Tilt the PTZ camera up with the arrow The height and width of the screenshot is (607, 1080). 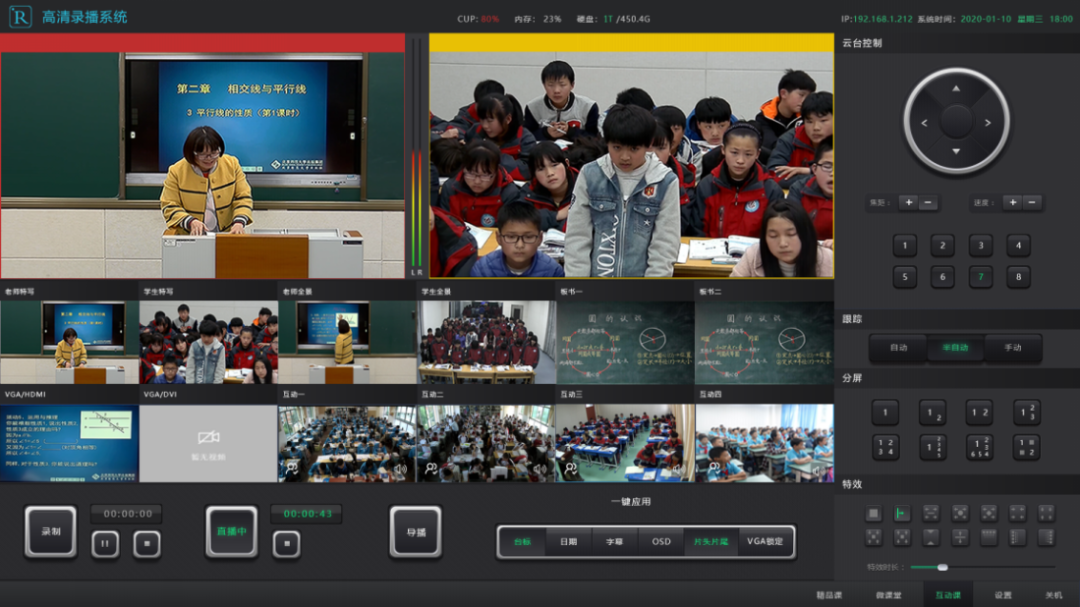[x=957, y=89]
